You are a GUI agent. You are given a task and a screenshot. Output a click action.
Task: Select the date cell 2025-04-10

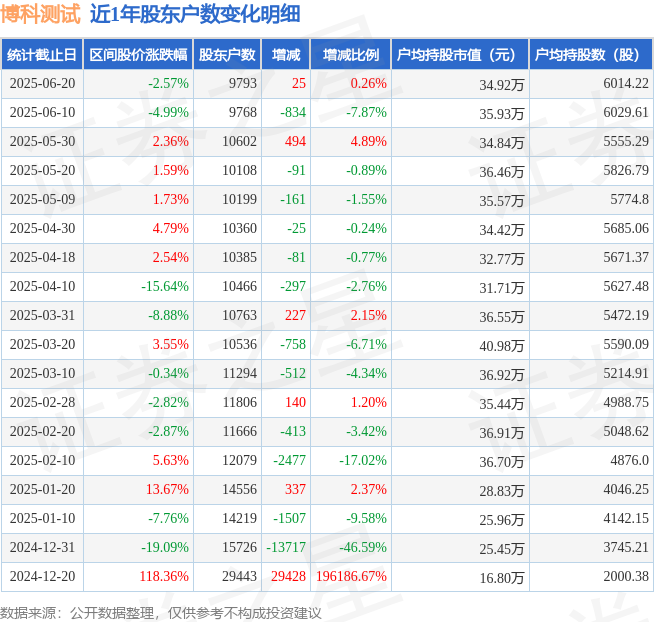coord(43,286)
